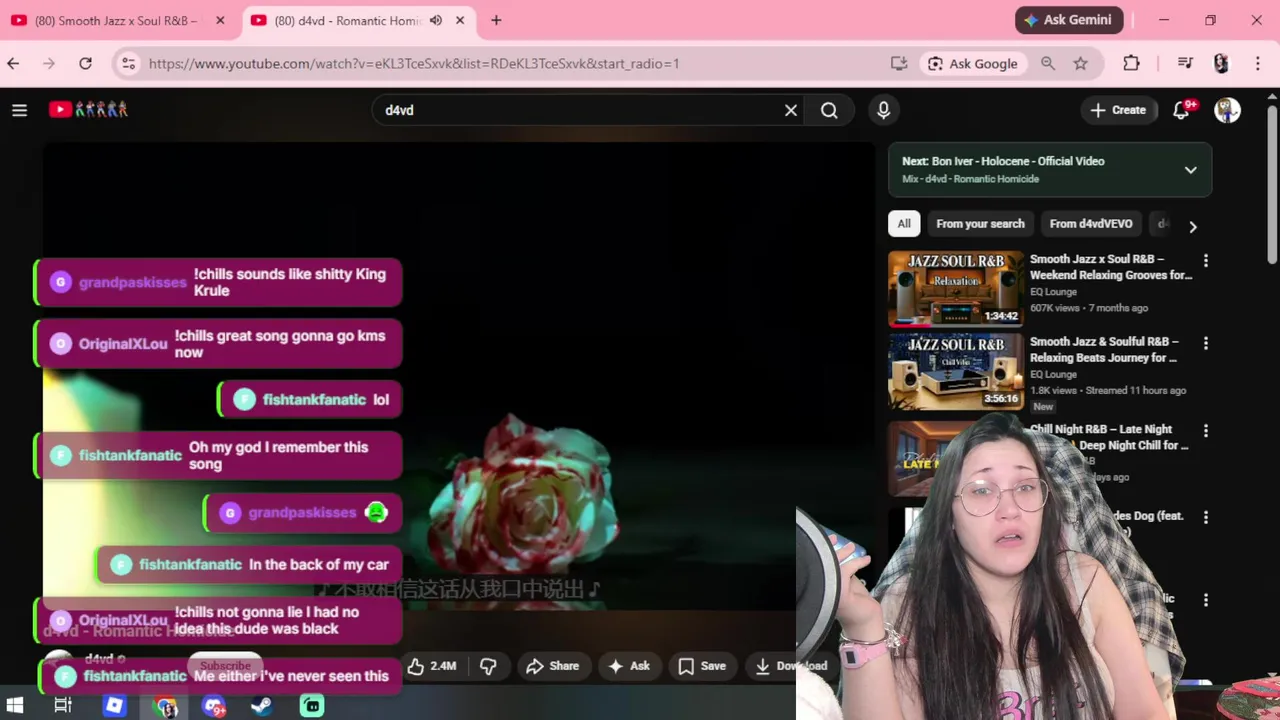Open the green app taskbar icon
Image resolution: width=1280 pixels, height=720 pixels.
pyautogui.click(x=312, y=706)
